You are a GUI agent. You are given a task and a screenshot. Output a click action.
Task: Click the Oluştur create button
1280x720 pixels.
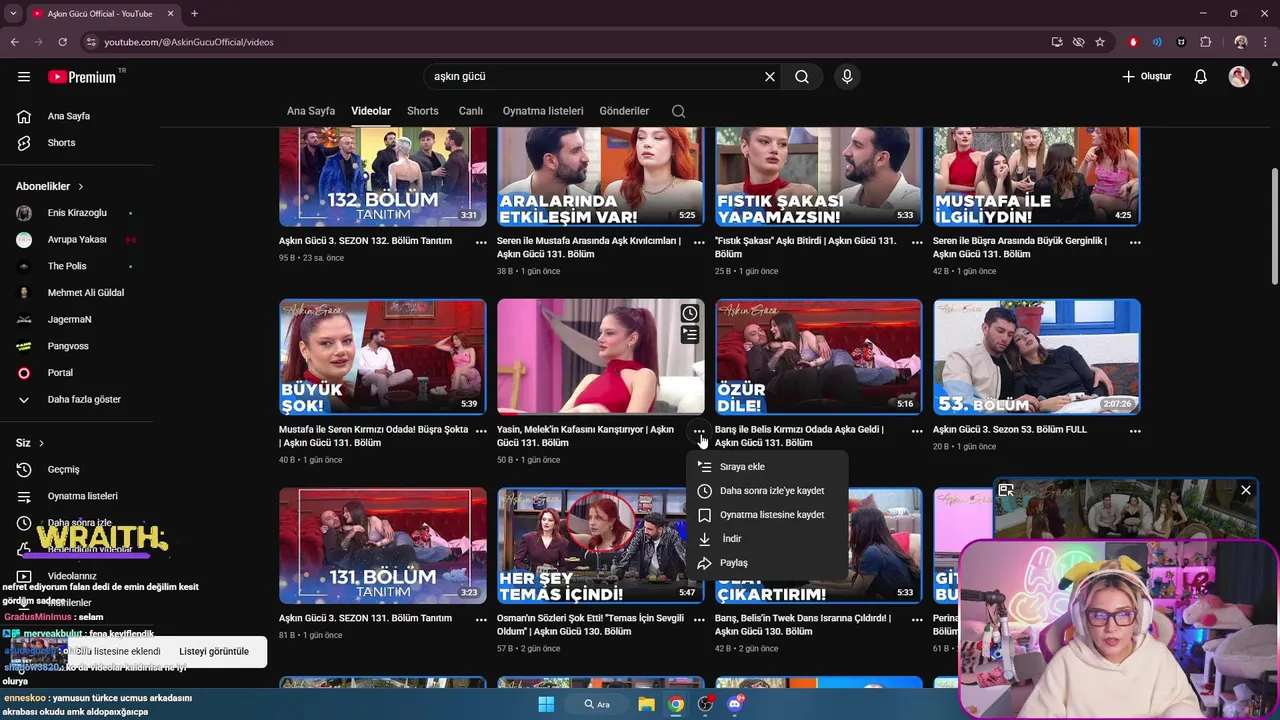[x=1146, y=77]
